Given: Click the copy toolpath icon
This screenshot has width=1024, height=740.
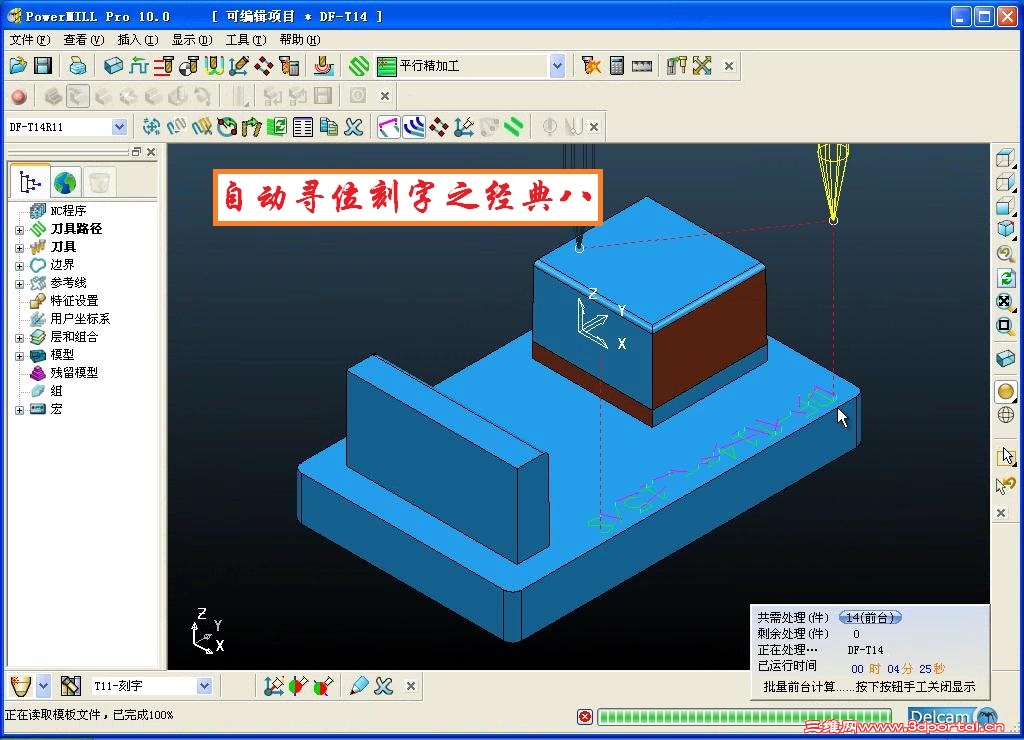Looking at the screenshot, I should [328, 127].
